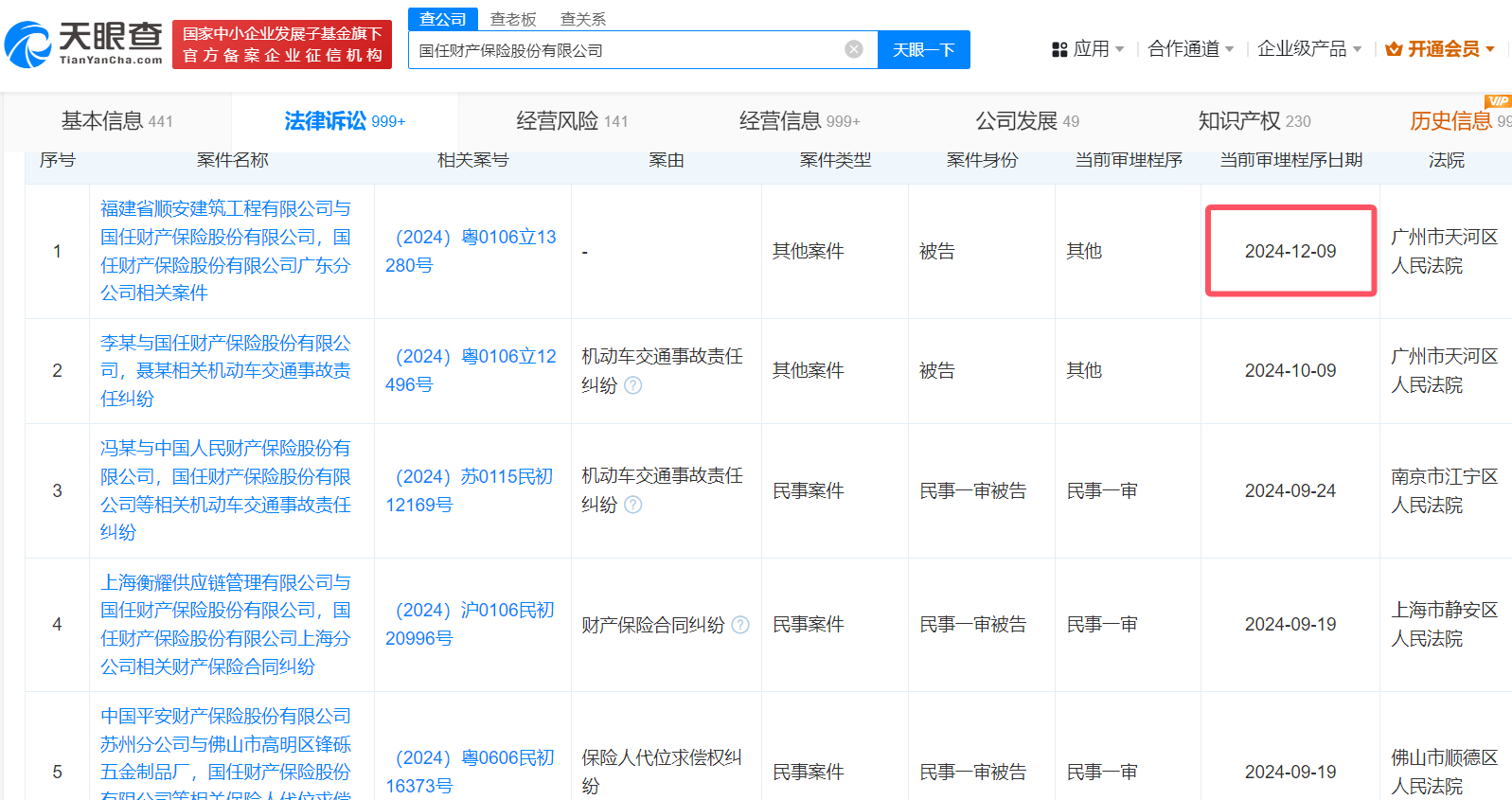1512x800 pixels.
Task: Click the crown icon beside 开通会员
Action: (x=1394, y=49)
